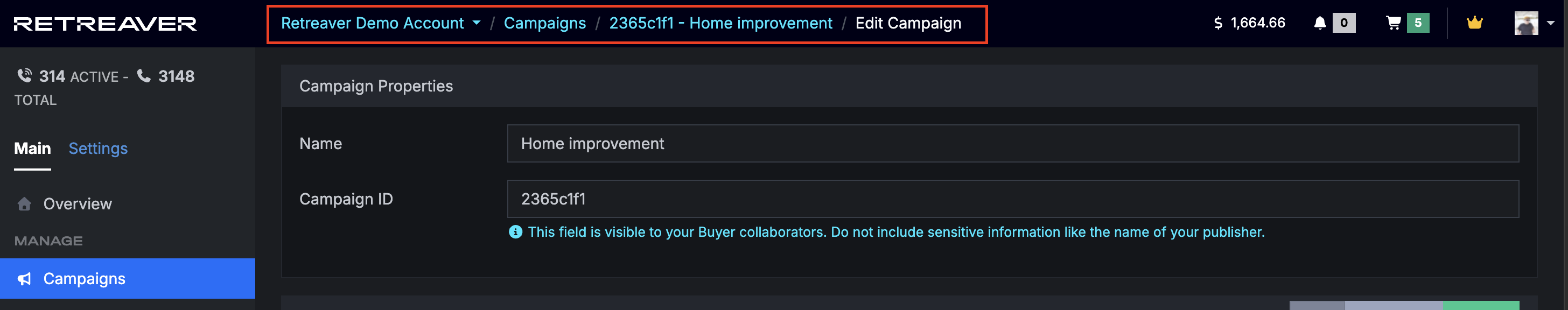The height and width of the screenshot is (310, 1568).
Task: Click the gold crown icon
Action: (1474, 23)
